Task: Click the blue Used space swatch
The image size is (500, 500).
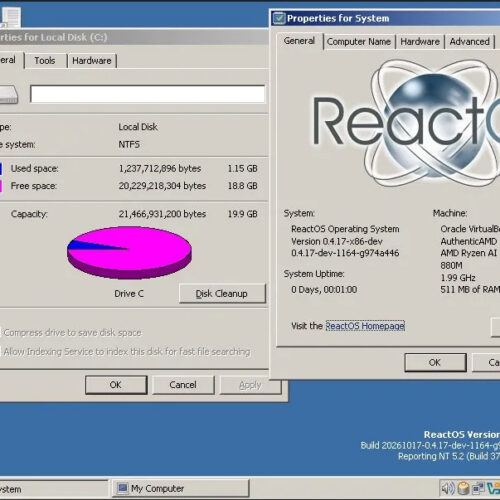Action: pos(1,169)
